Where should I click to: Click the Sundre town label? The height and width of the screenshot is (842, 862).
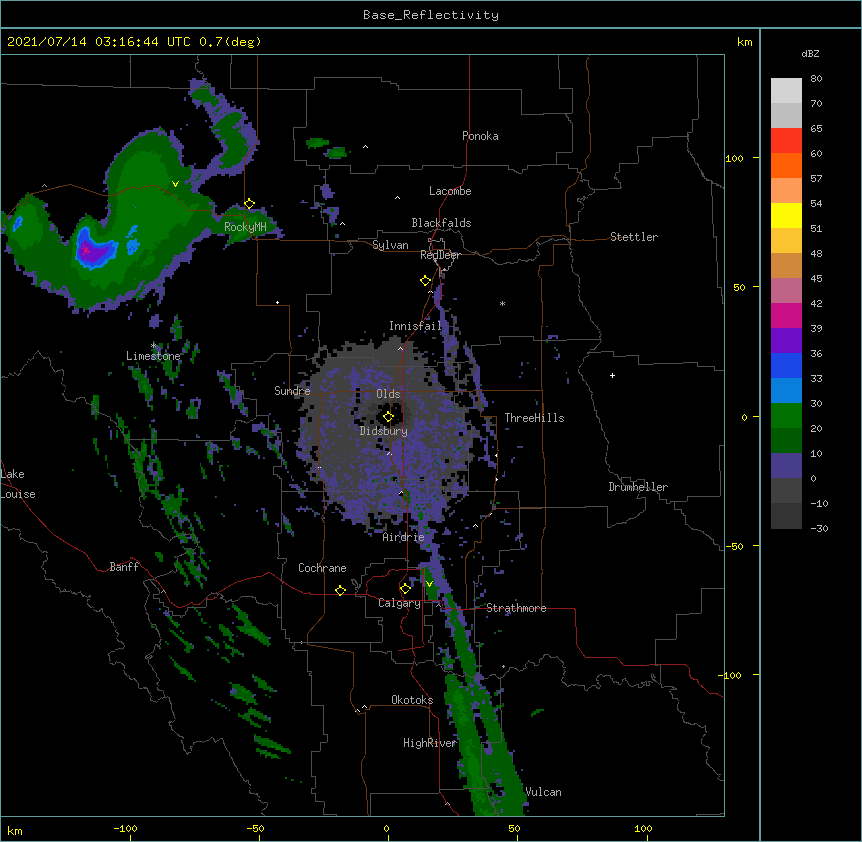[x=292, y=391]
